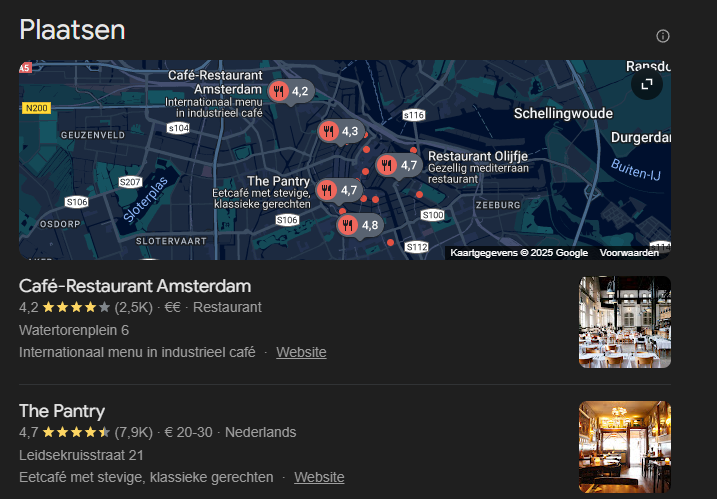Viewport: 717px width, 499px height.
Task: Select the 4,3 restaurant map pin
Action: 341,132
